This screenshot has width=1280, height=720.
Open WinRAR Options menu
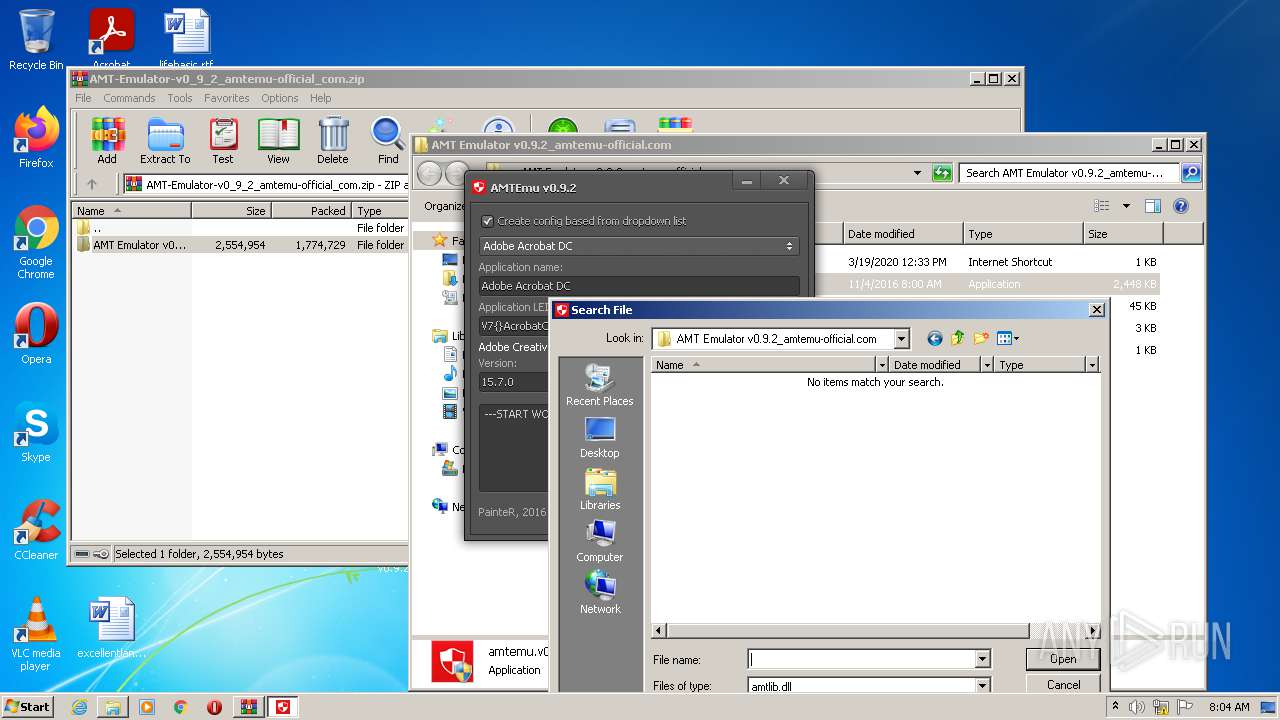pyautogui.click(x=280, y=98)
